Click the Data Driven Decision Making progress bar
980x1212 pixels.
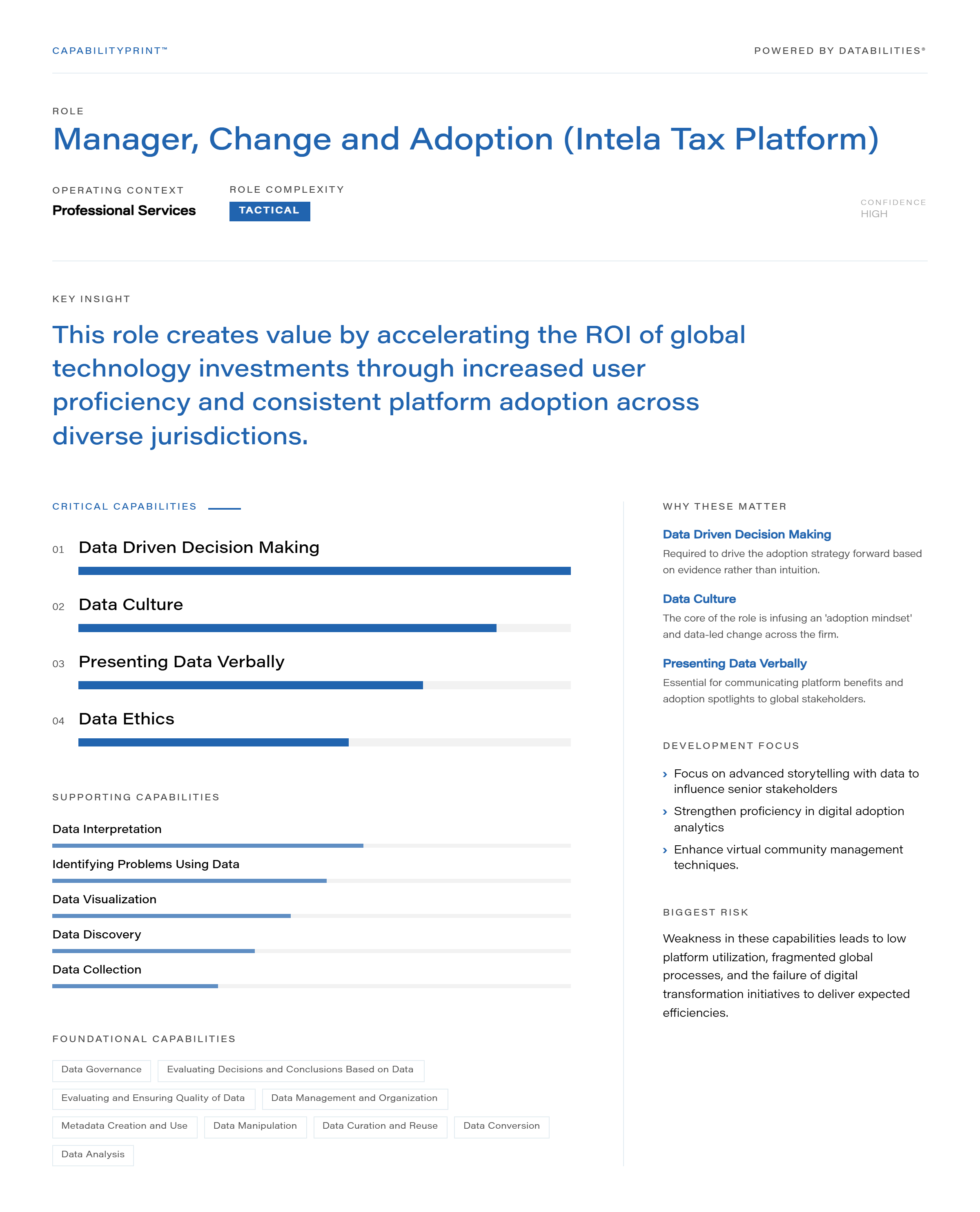[x=325, y=571]
